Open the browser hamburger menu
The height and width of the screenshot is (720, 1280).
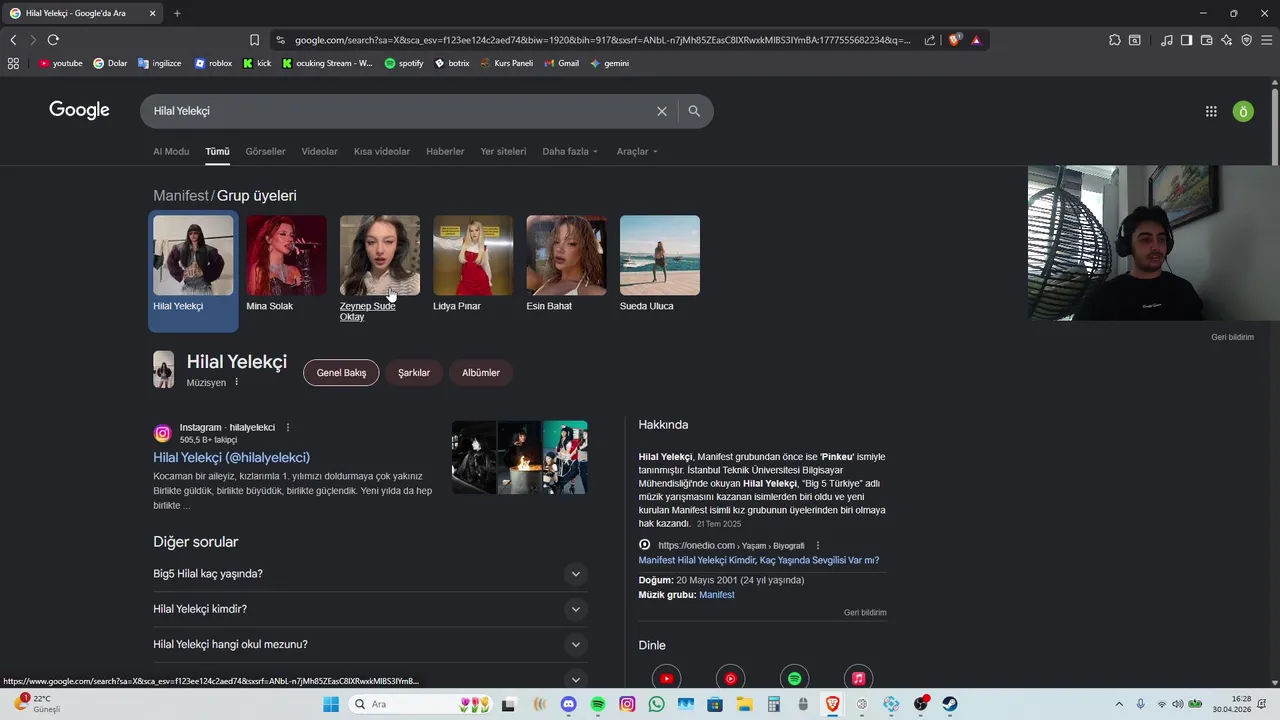pos(1267,40)
